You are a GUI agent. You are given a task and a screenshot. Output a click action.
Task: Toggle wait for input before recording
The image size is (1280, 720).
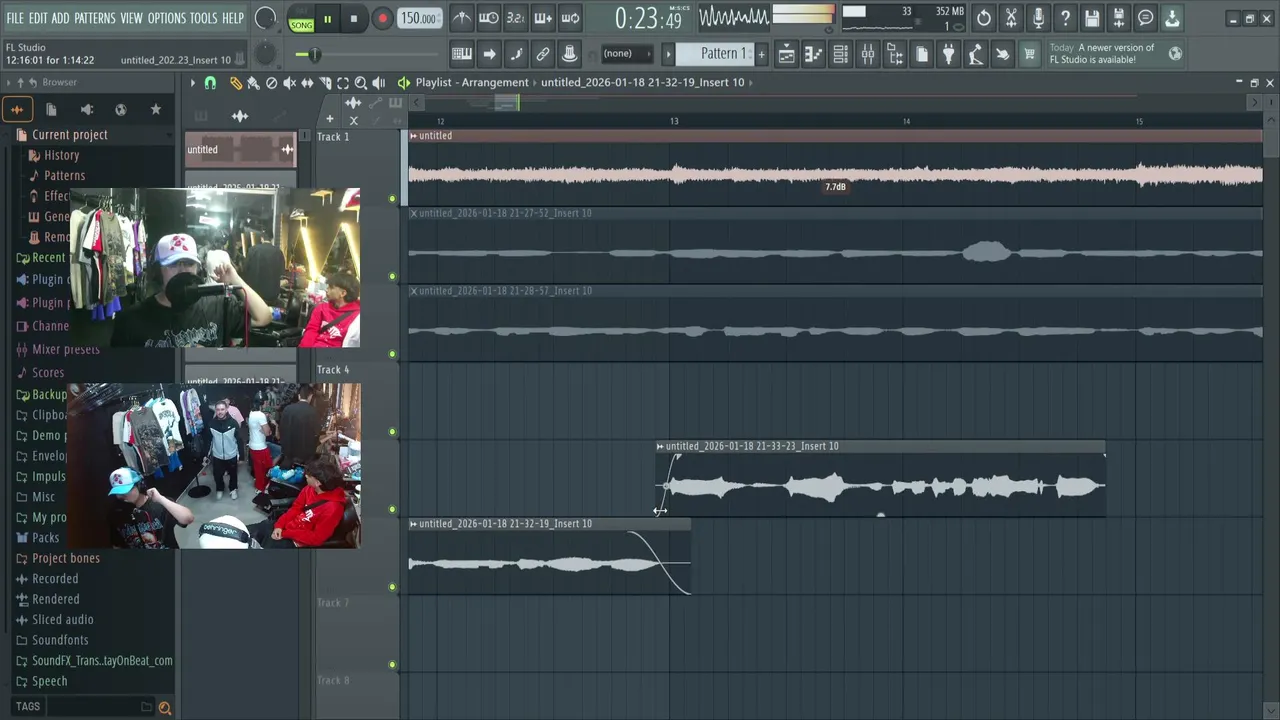pos(489,18)
